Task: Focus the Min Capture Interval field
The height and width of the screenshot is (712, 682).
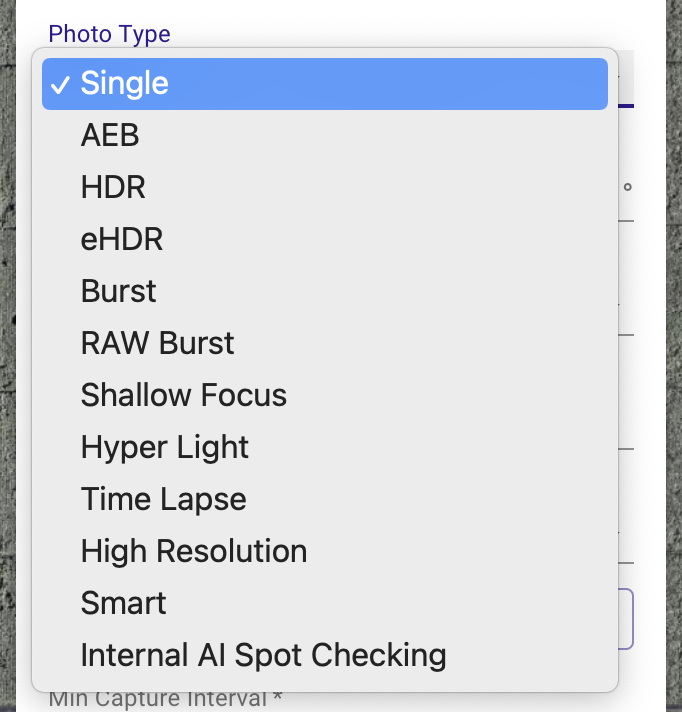Action: [165, 699]
